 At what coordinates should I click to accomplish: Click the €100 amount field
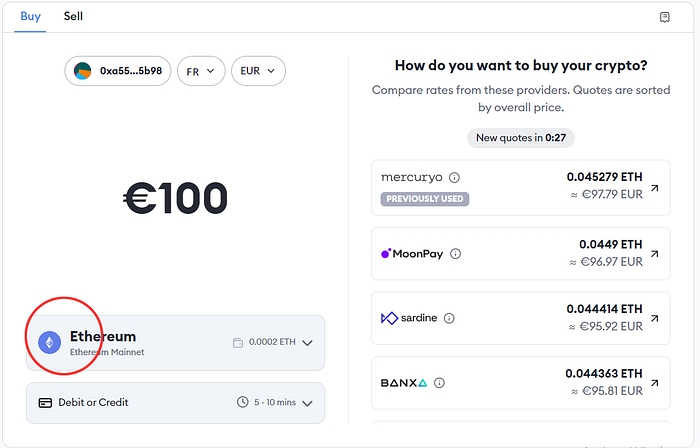[x=175, y=199]
